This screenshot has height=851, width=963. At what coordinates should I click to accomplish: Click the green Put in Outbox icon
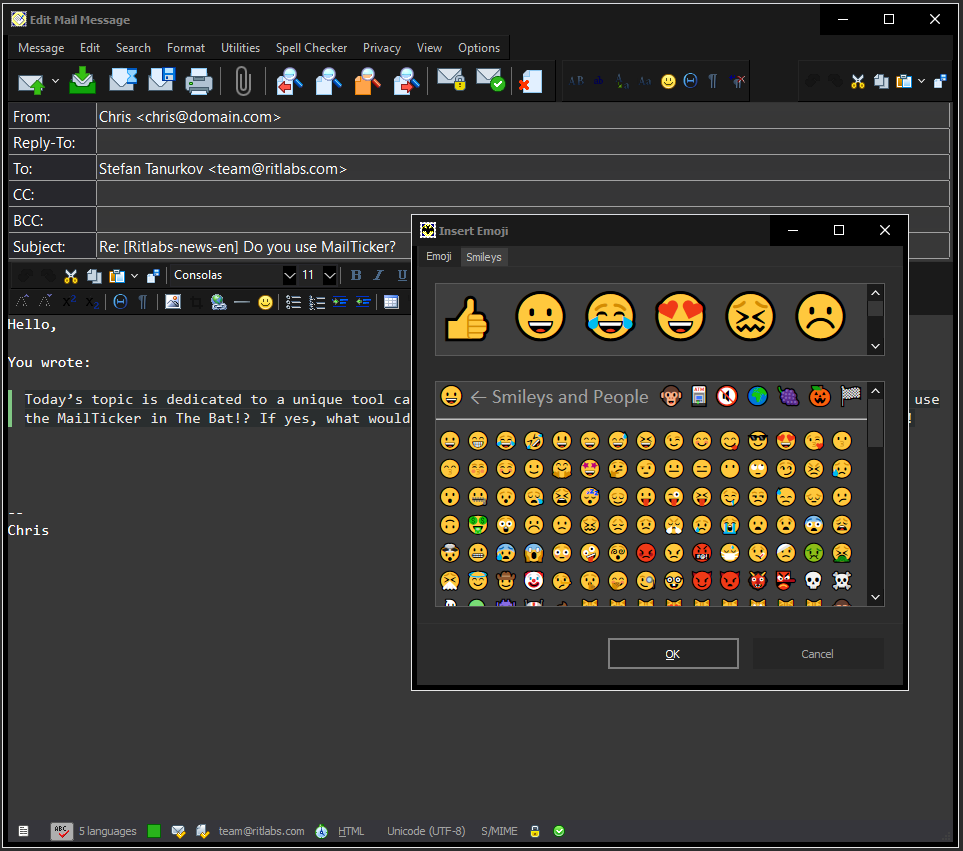82,80
